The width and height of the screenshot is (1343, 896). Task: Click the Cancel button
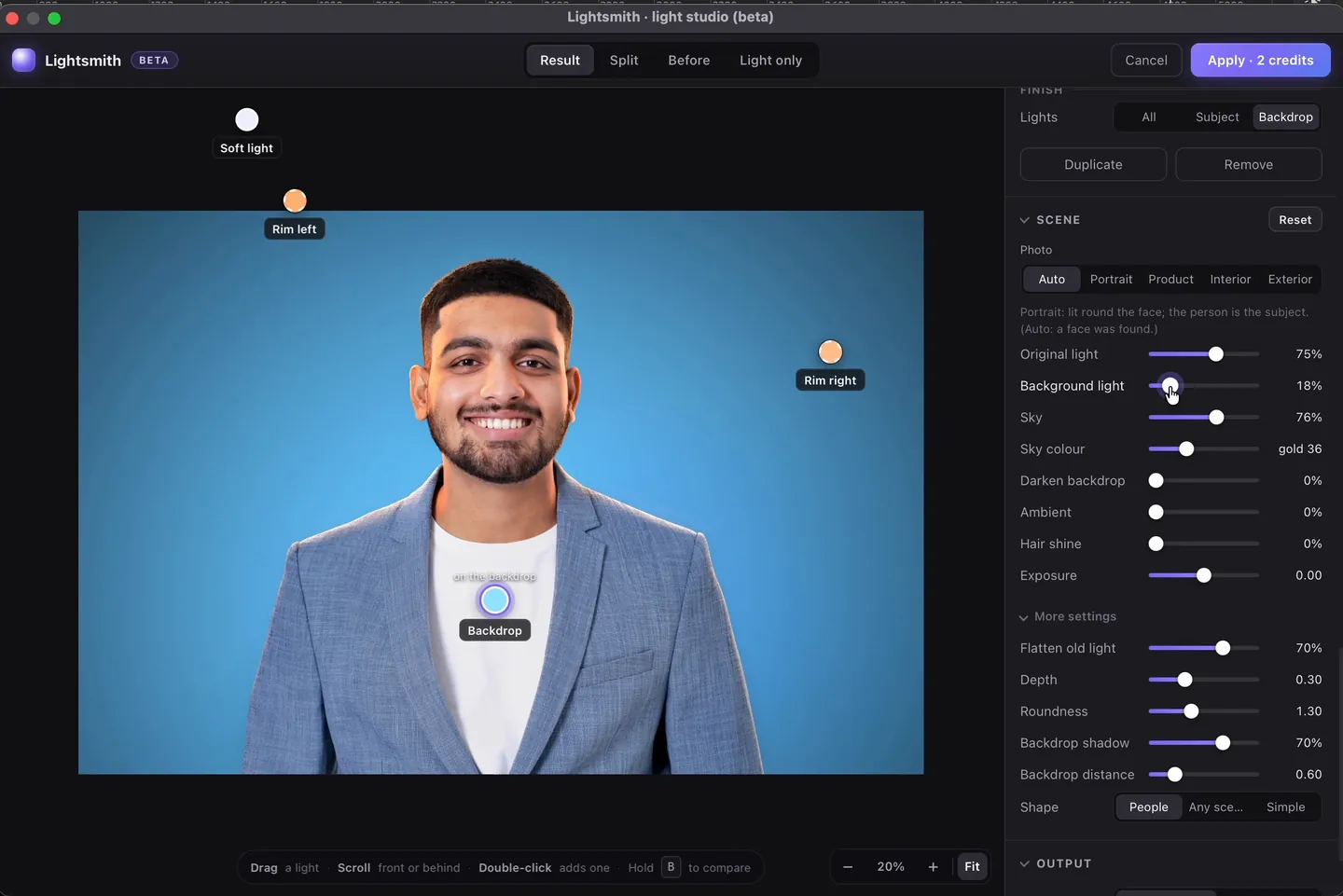[x=1146, y=61]
